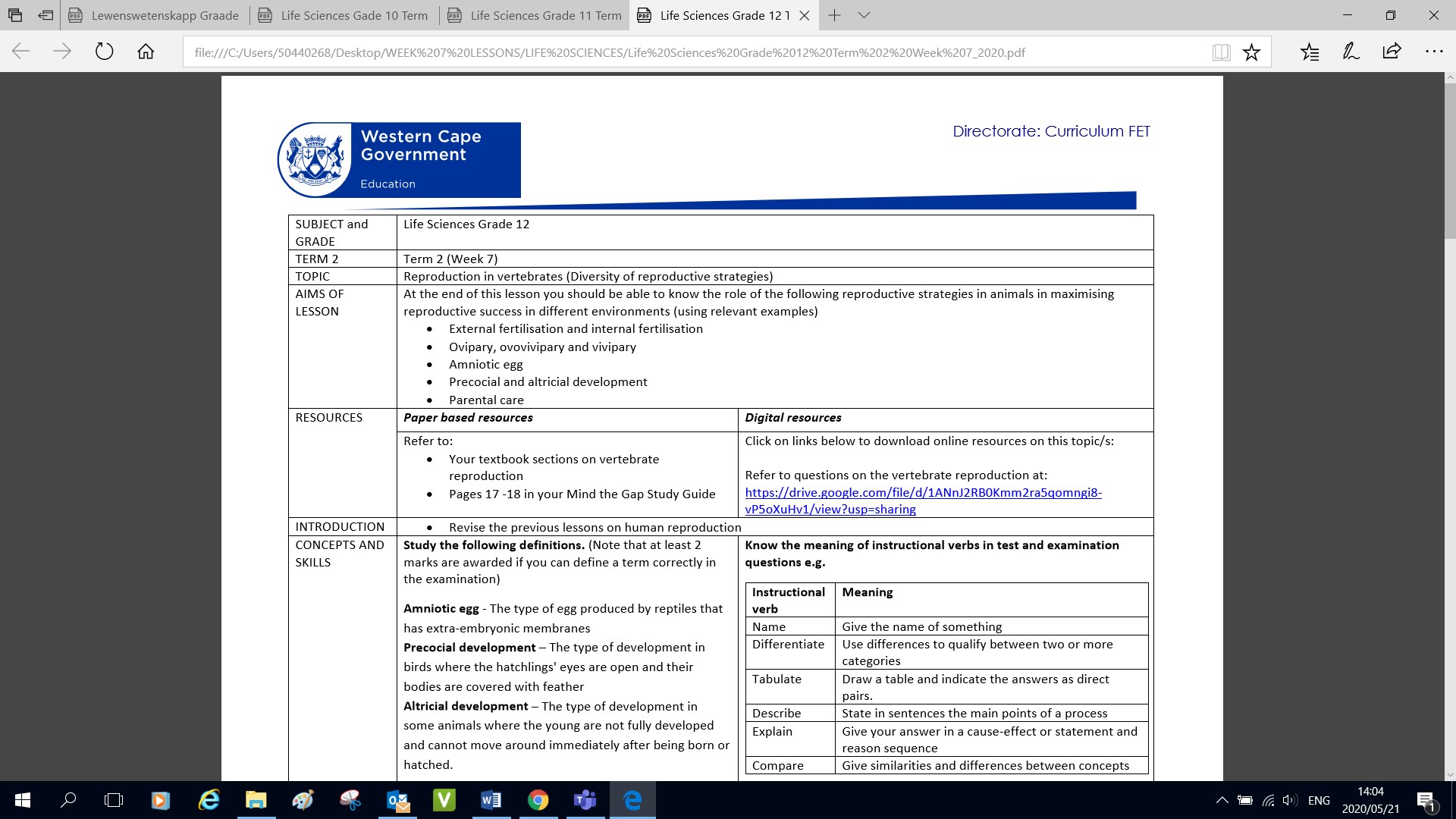Viewport: 1456px width, 819px height.
Task: Open File Explorer from the taskbar
Action: tap(256, 800)
